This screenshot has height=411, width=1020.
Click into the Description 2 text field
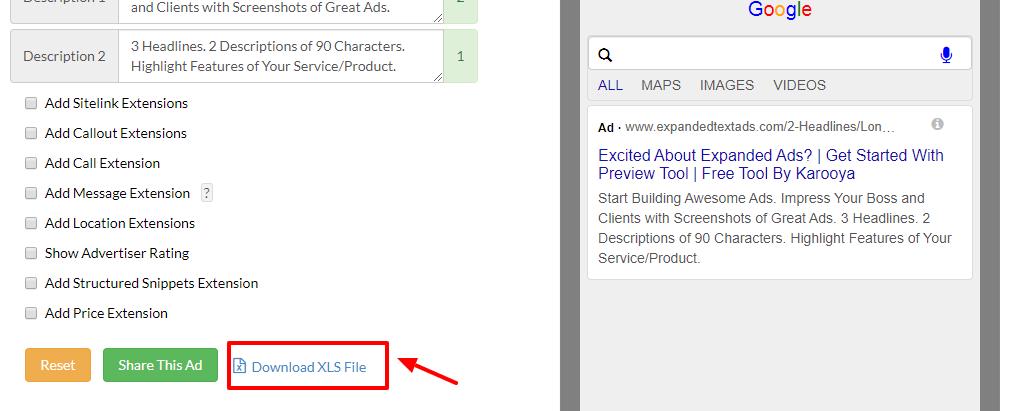(x=280, y=57)
